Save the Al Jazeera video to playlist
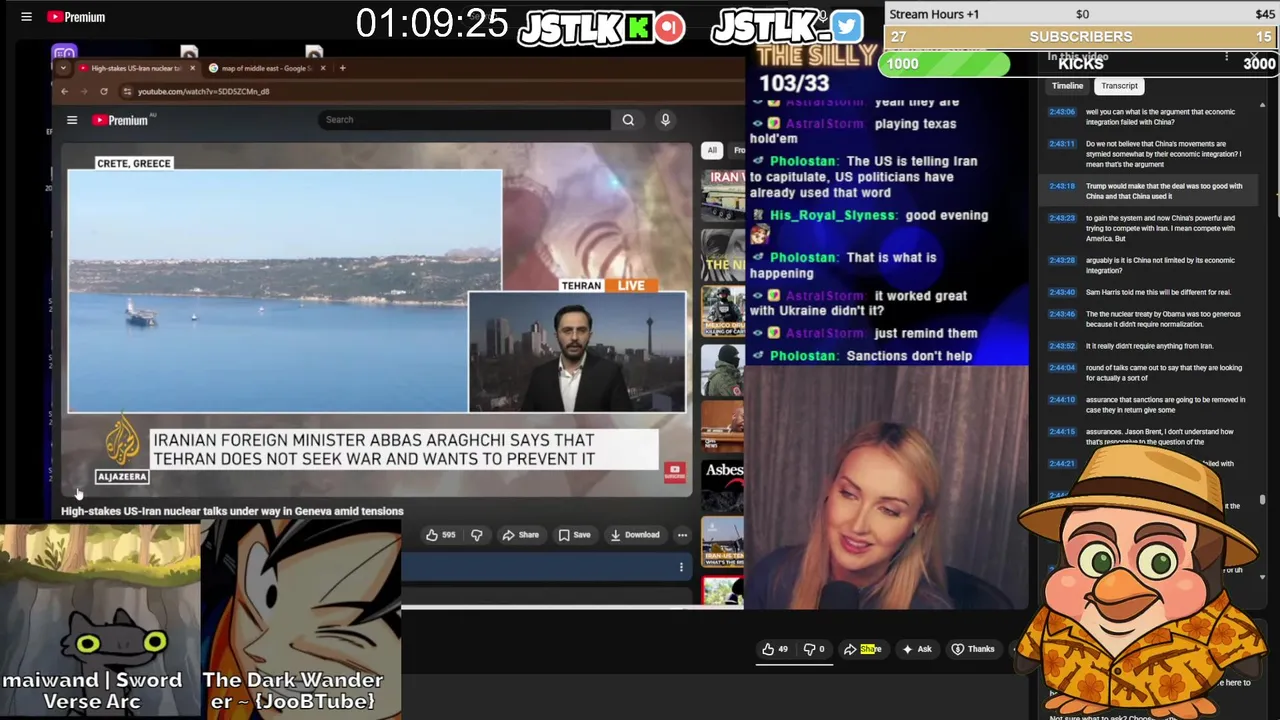The height and width of the screenshot is (720, 1280). click(x=574, y=535)
